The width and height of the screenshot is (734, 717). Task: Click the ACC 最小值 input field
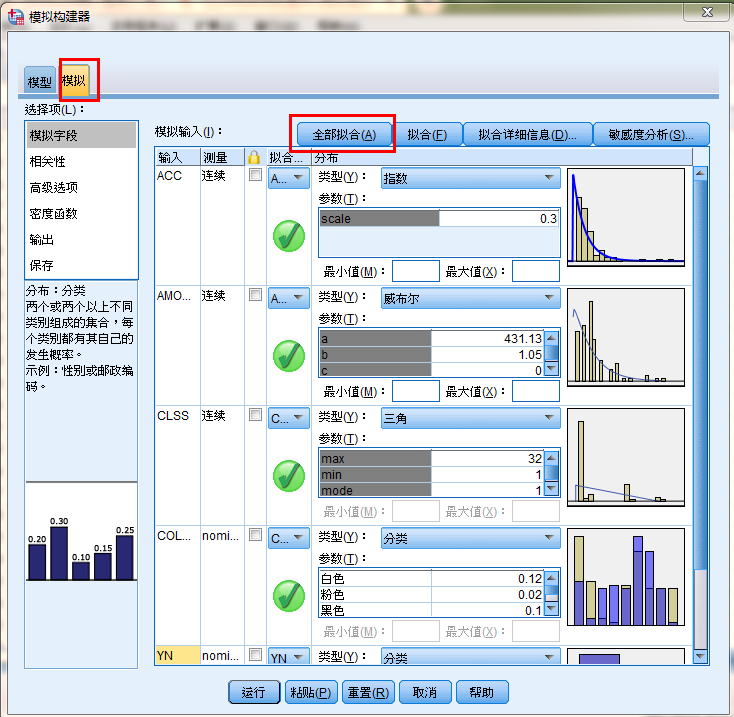pyautogui.click(x=416, y=271)
